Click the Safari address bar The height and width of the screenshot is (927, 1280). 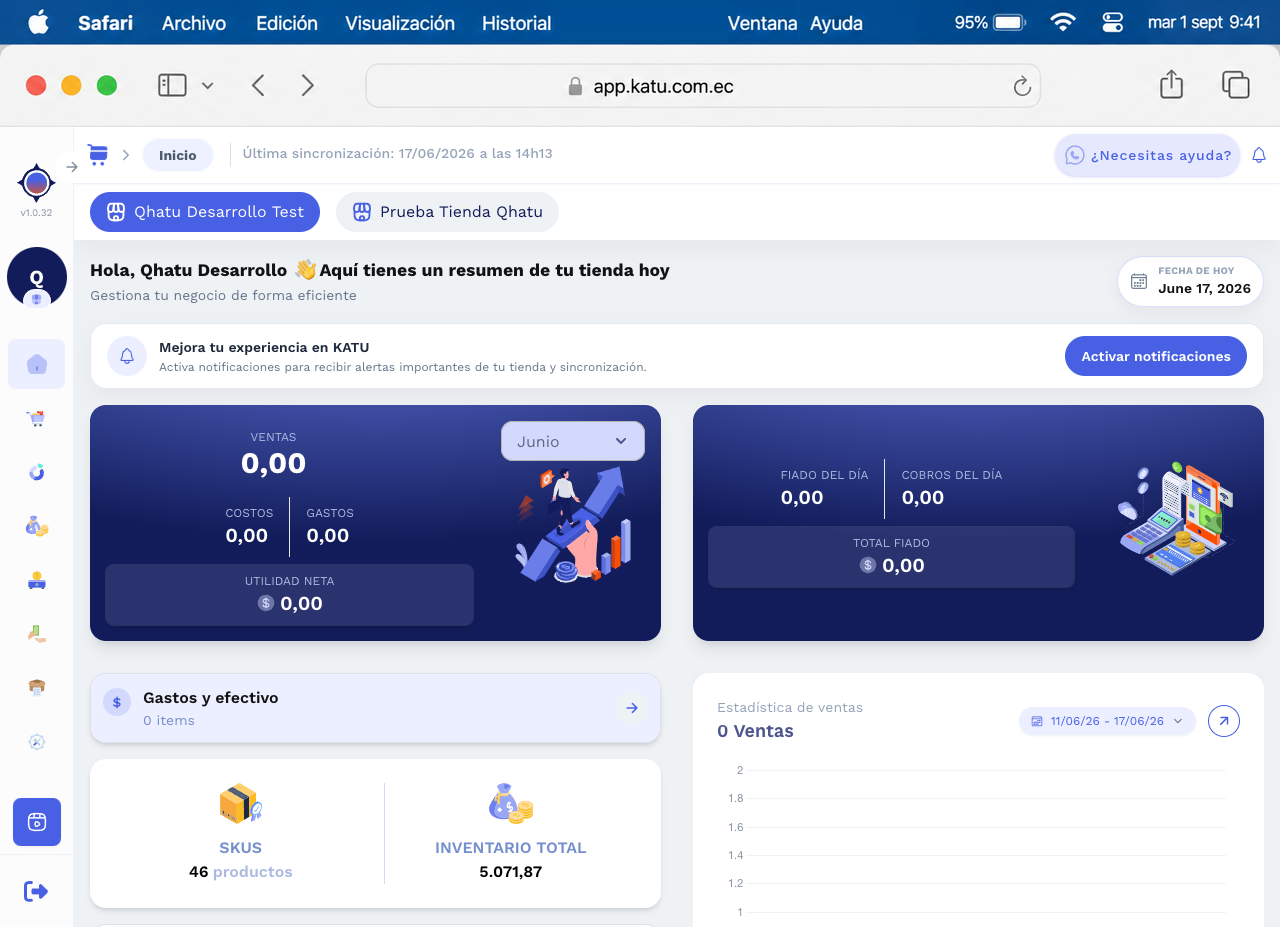tap(703, 86)
